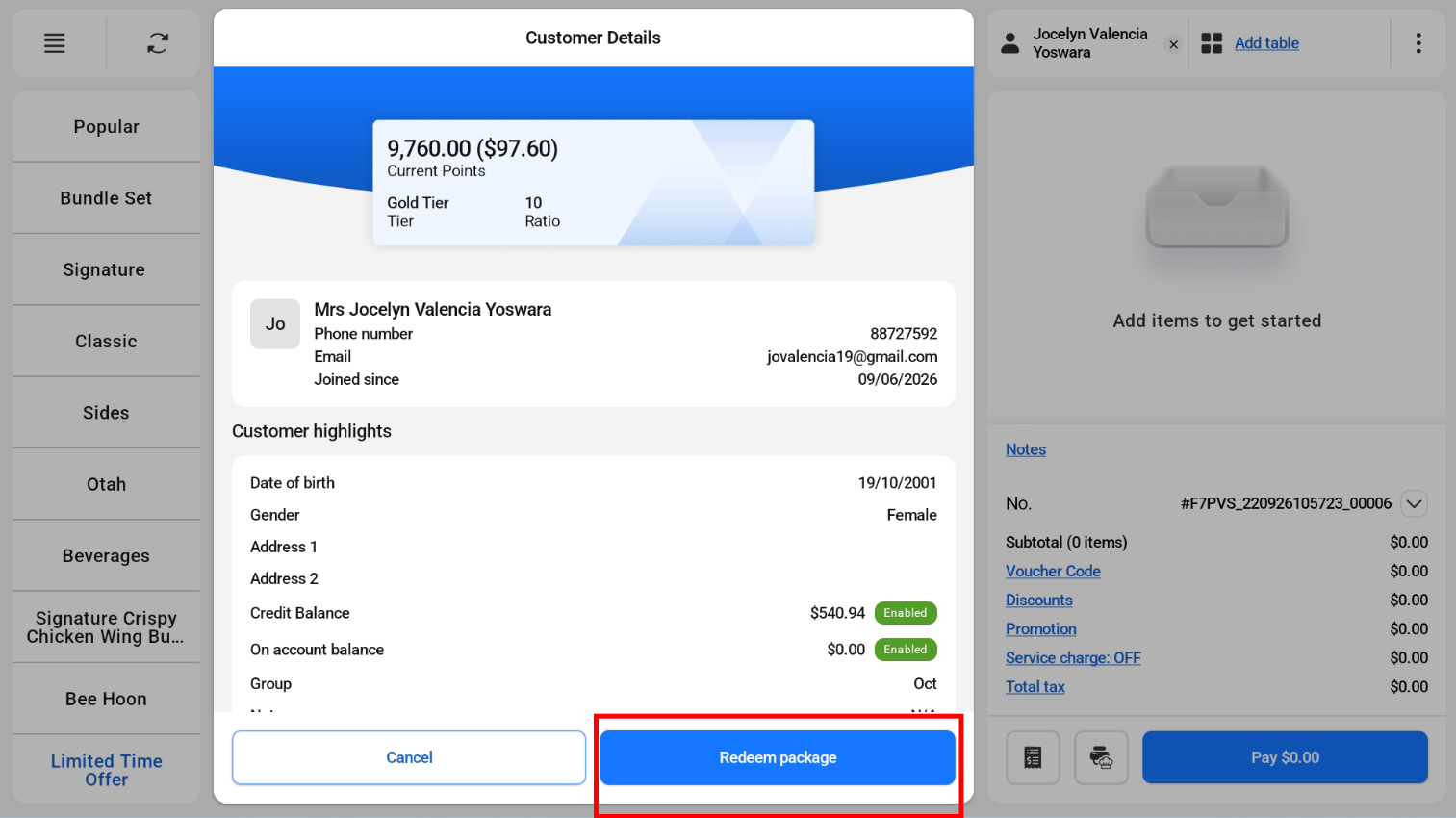
Task: Select the Bundle Set category
Action: click(x=106, y=198)
